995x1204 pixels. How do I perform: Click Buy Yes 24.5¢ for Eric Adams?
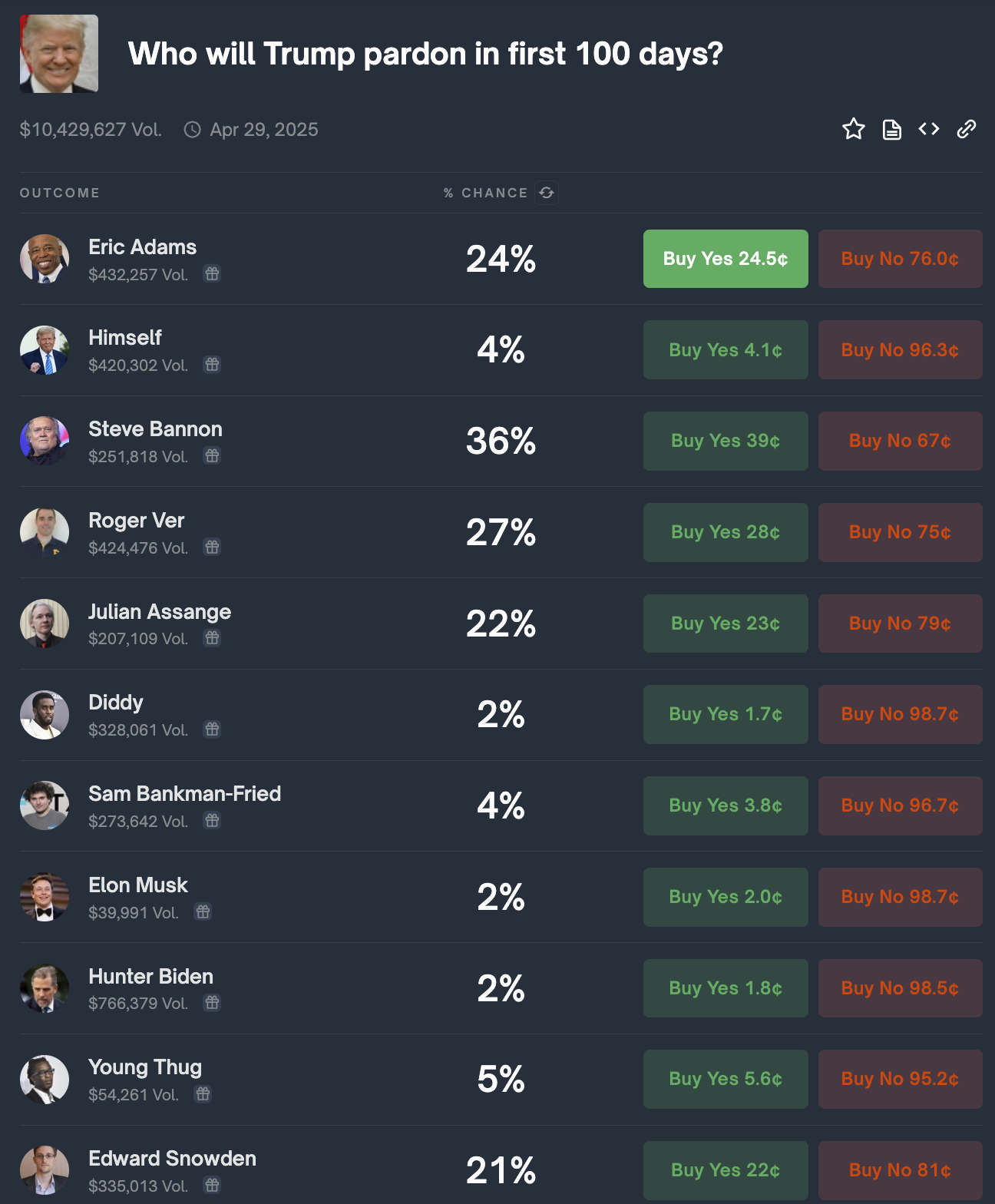pos(726,259)
